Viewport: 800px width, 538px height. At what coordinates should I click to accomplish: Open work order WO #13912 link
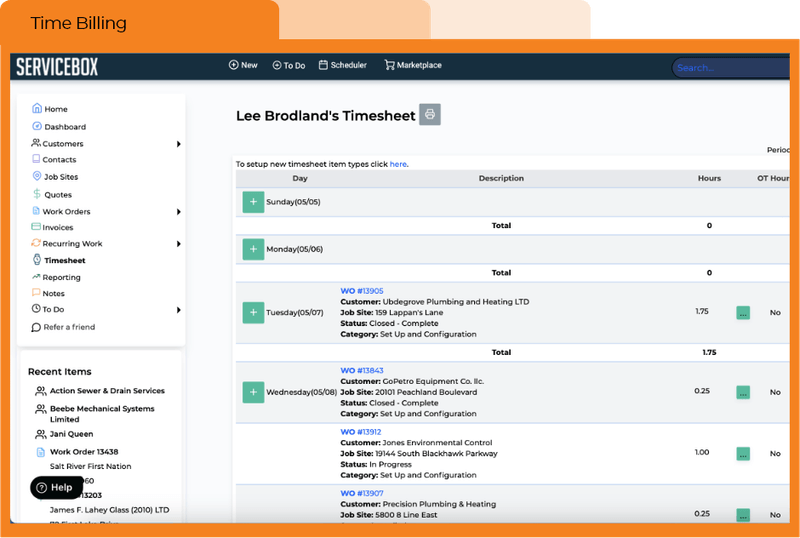361,431
